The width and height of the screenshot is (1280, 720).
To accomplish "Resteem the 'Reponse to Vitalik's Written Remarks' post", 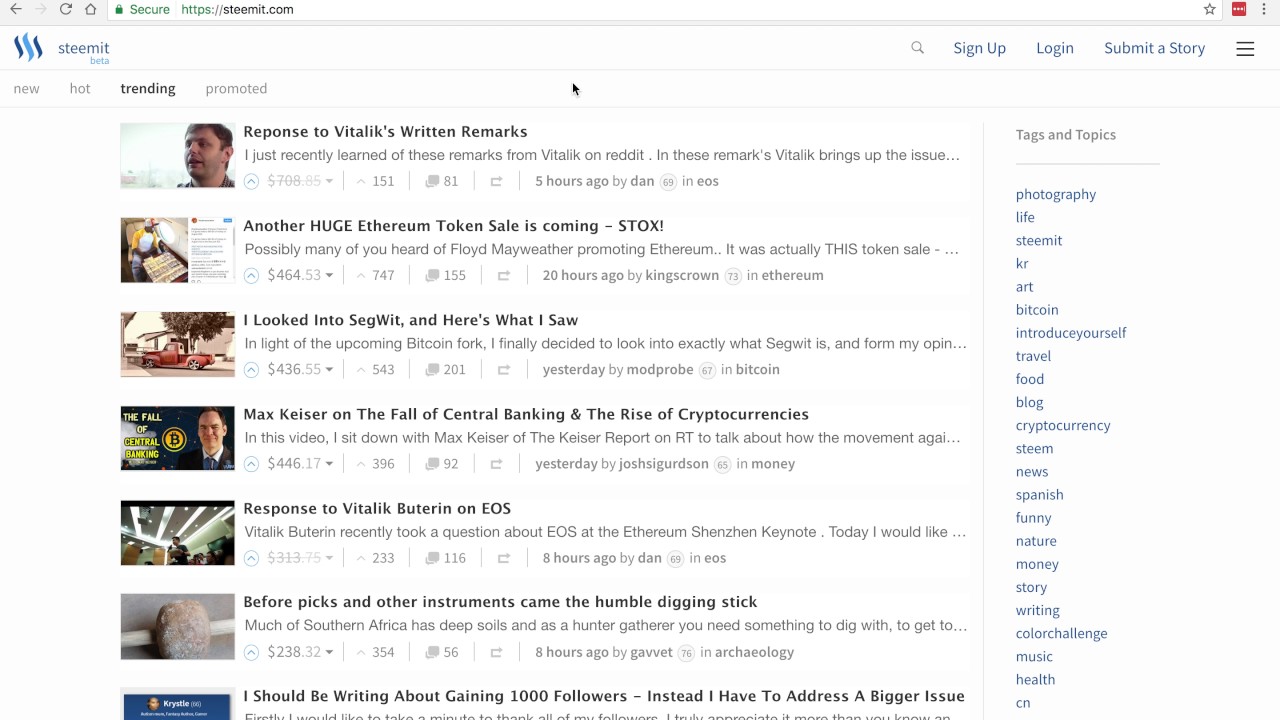I will pos(496,181).
